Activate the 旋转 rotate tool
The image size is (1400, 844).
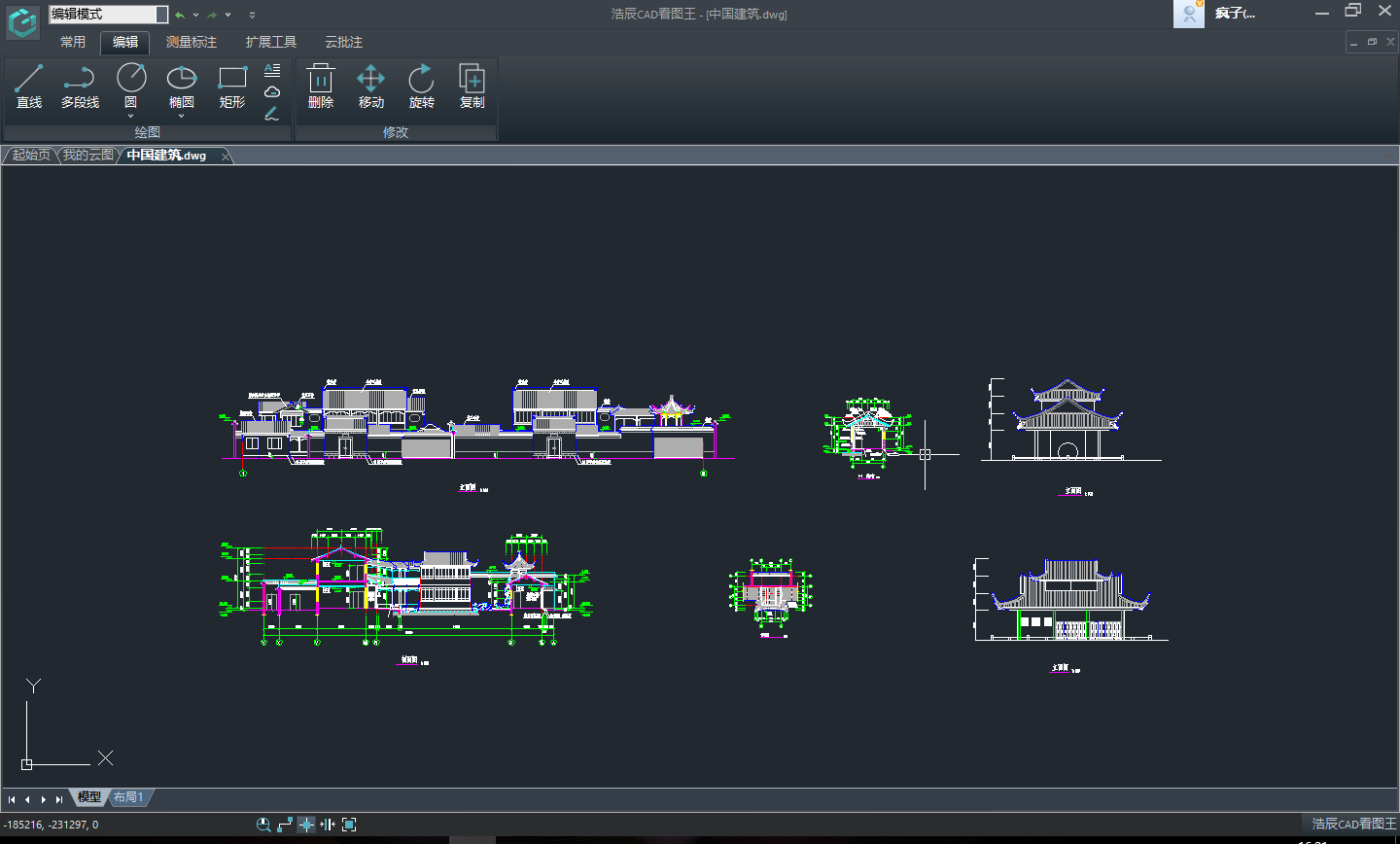[422, 87]
